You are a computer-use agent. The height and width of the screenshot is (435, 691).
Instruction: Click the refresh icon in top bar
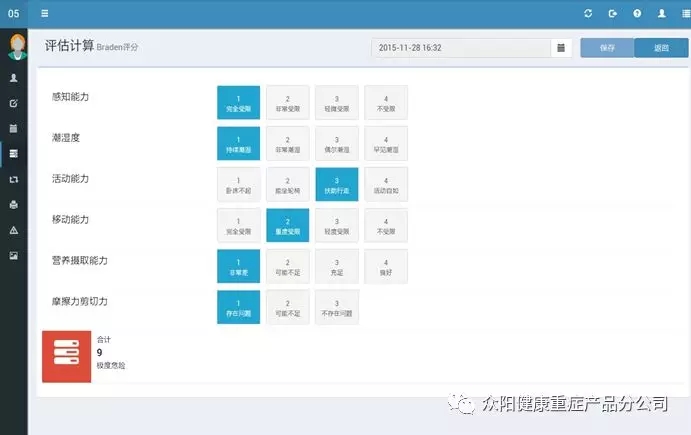(588, 14)
